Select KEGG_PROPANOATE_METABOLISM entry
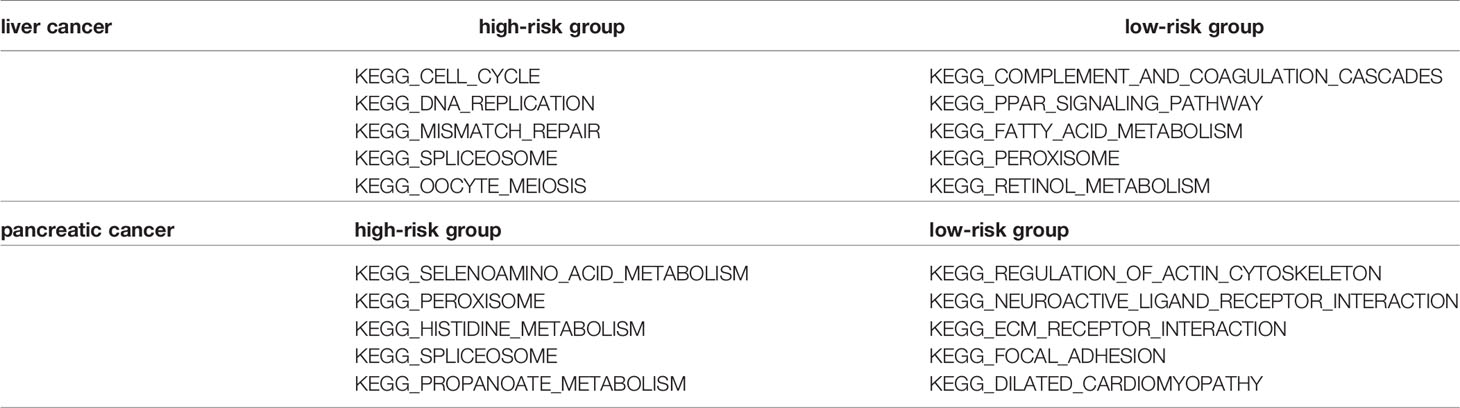This screenshot has height=408, width=1460. point(521,383)
